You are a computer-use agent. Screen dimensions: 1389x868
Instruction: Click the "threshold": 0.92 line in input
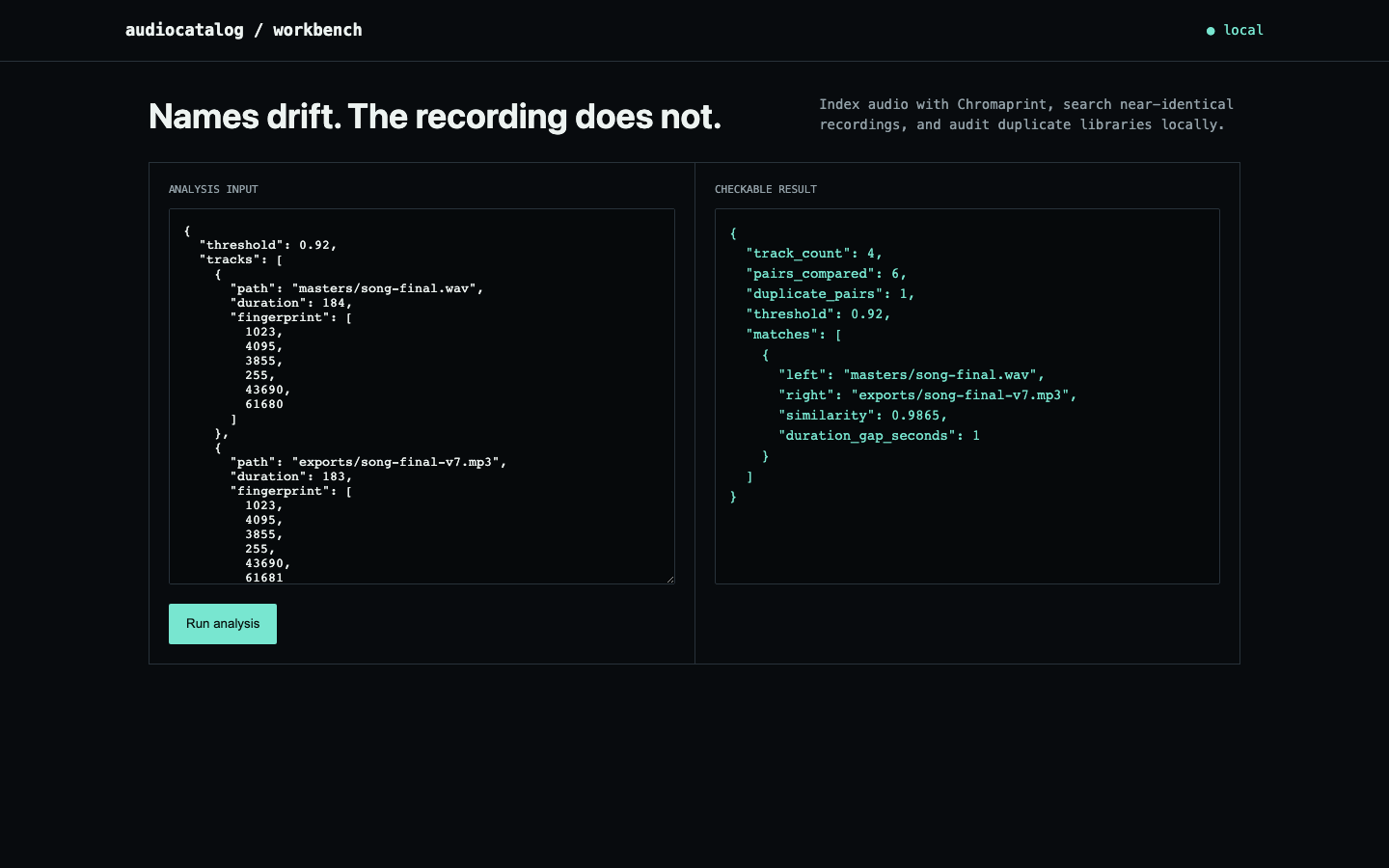[x=268, y=245]
